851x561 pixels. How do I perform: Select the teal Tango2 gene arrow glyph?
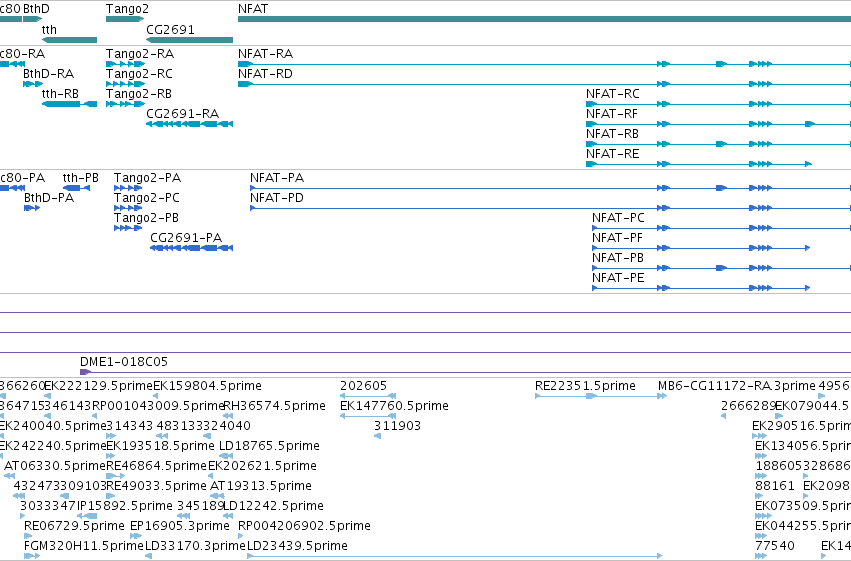[x=125, y=19]
